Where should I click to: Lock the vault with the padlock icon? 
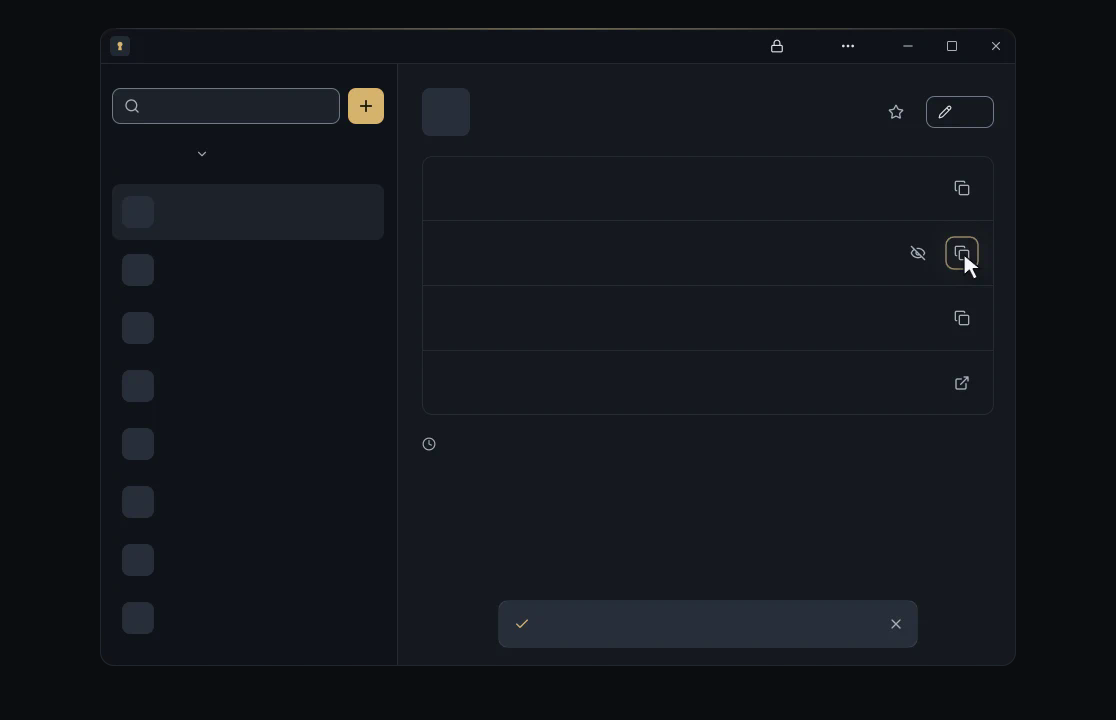click(777, 46)
